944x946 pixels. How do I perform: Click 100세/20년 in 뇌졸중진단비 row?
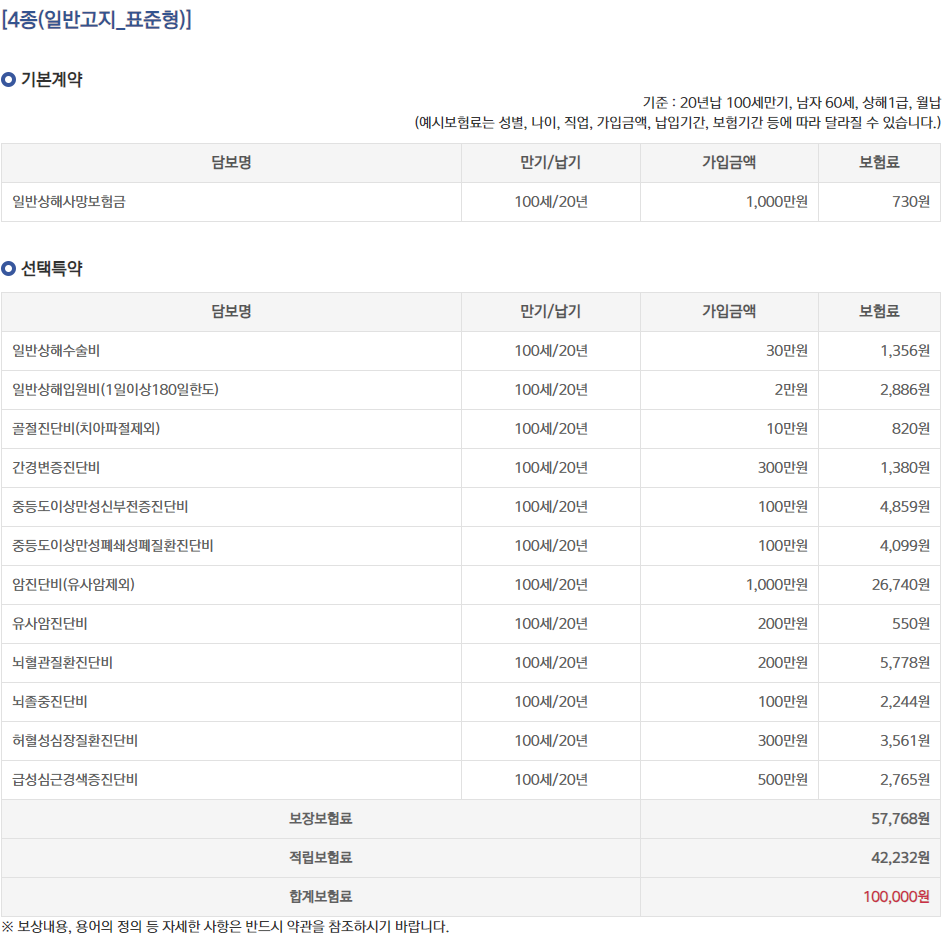[x=551, y=702]
